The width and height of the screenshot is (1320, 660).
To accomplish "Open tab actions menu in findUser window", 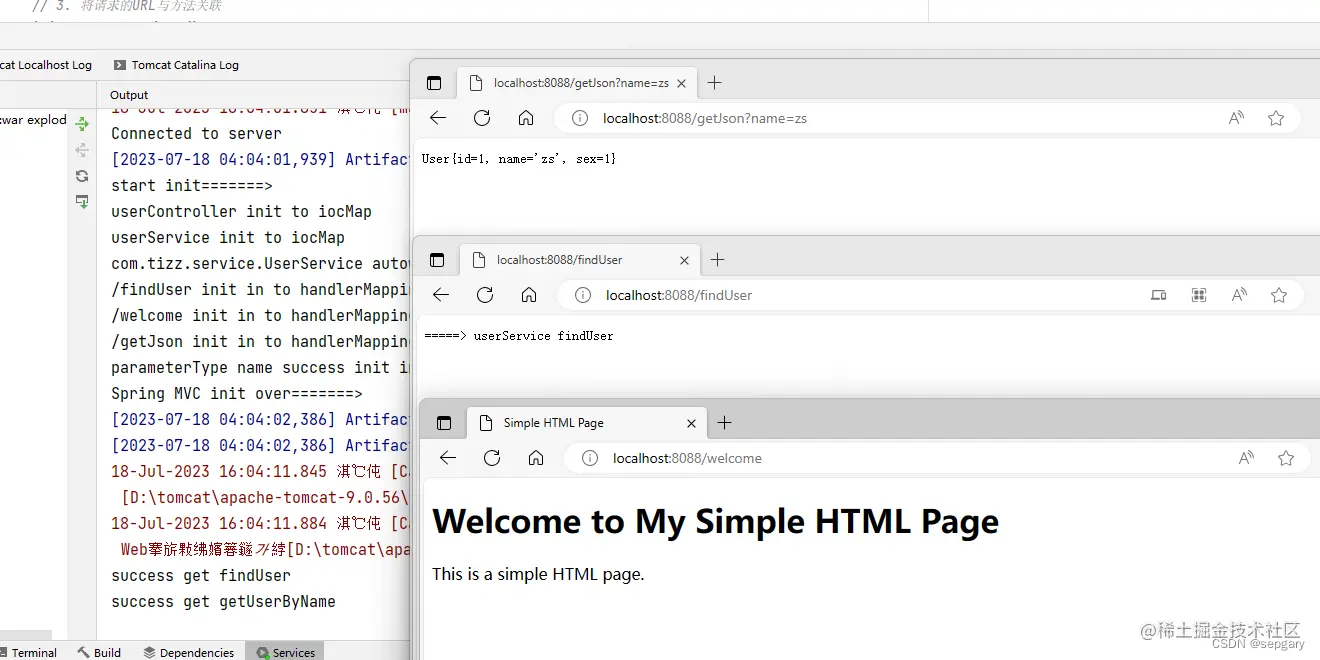I will click(437, 260).
